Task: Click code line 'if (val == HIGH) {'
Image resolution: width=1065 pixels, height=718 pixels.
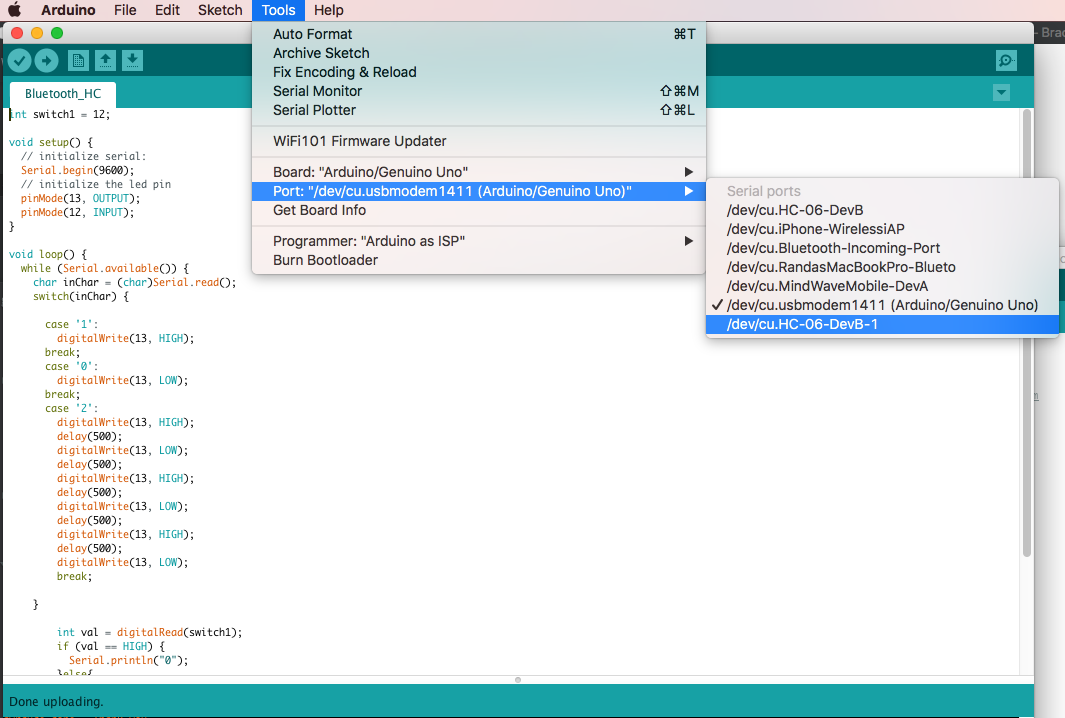Action: point(111,647)
